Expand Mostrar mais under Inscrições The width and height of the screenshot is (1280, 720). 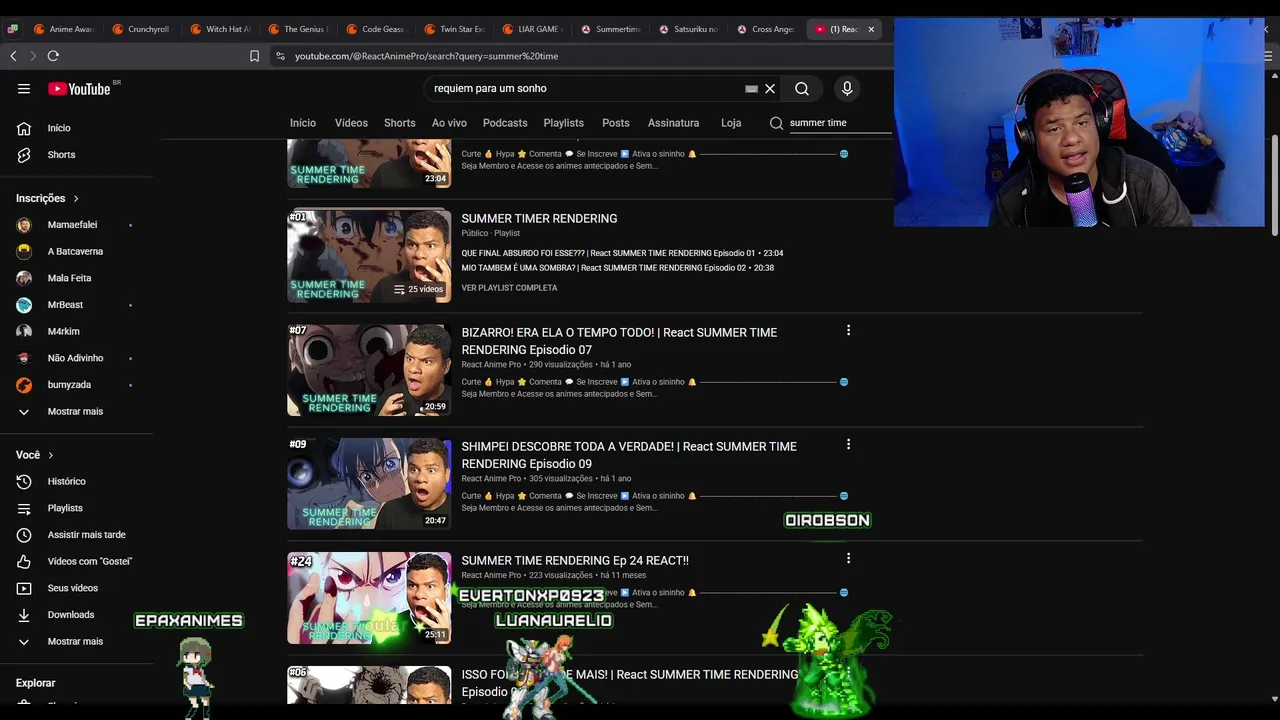pyautogui.click(x=77, y=411)
